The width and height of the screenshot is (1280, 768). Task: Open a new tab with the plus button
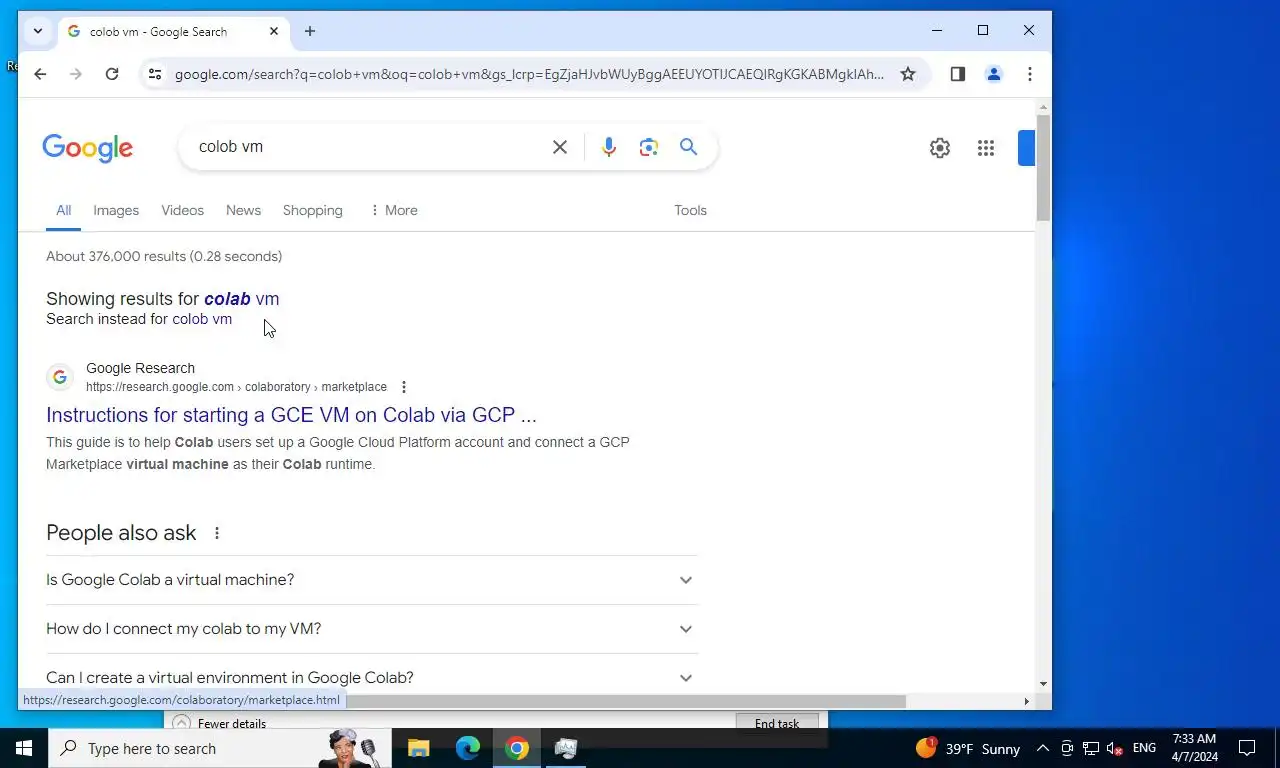click(310, 31)
